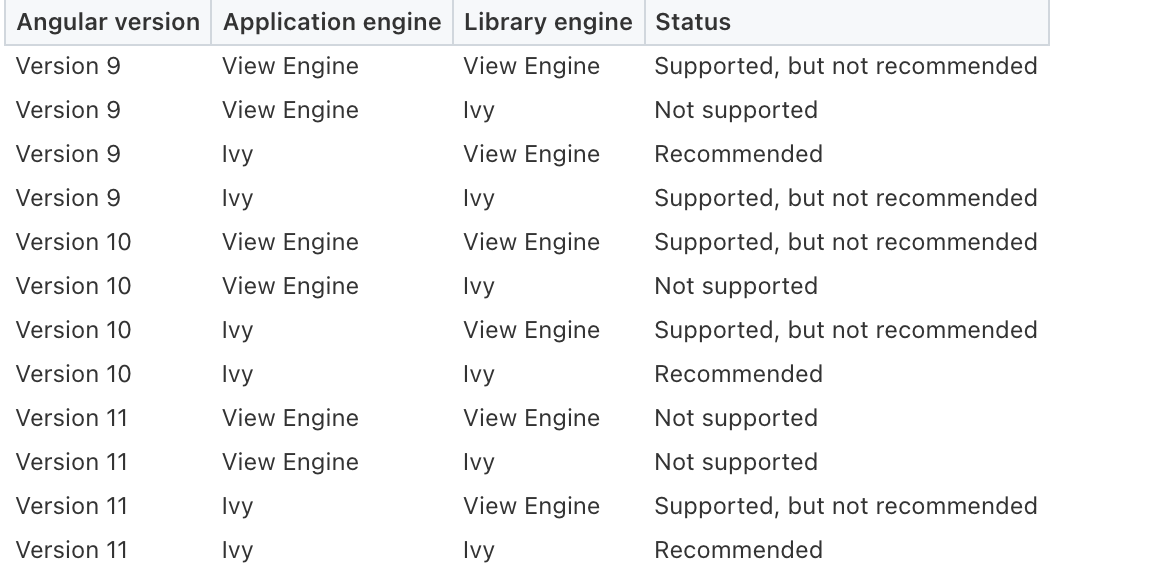Click the Recommended status for Version 9
The height and width of the screenshot is (586, 1162).
pos(738,154)
